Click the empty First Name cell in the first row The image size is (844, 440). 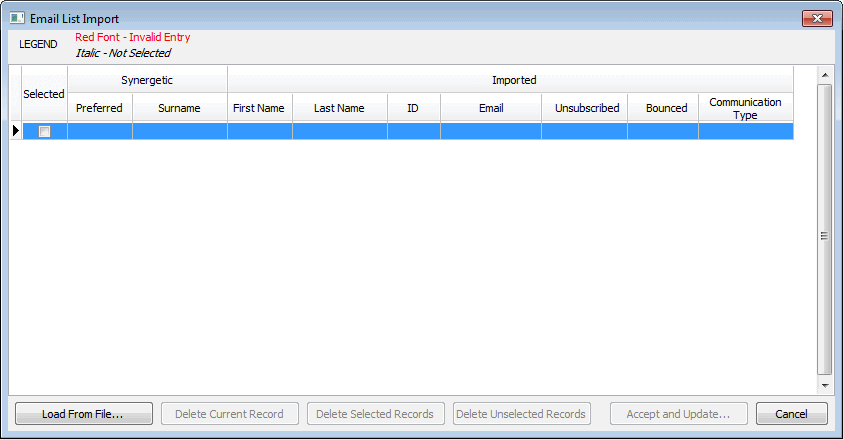[260, 131]
